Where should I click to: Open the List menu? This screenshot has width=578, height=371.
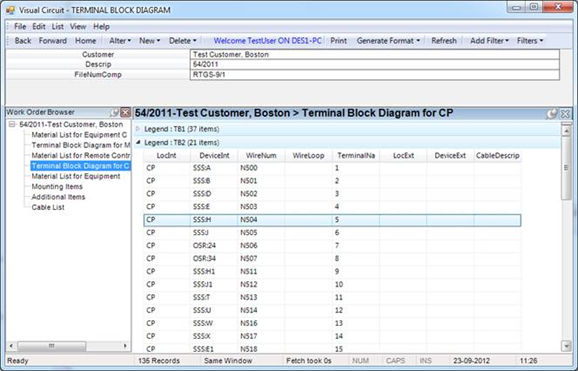click(x=58, y=27)
